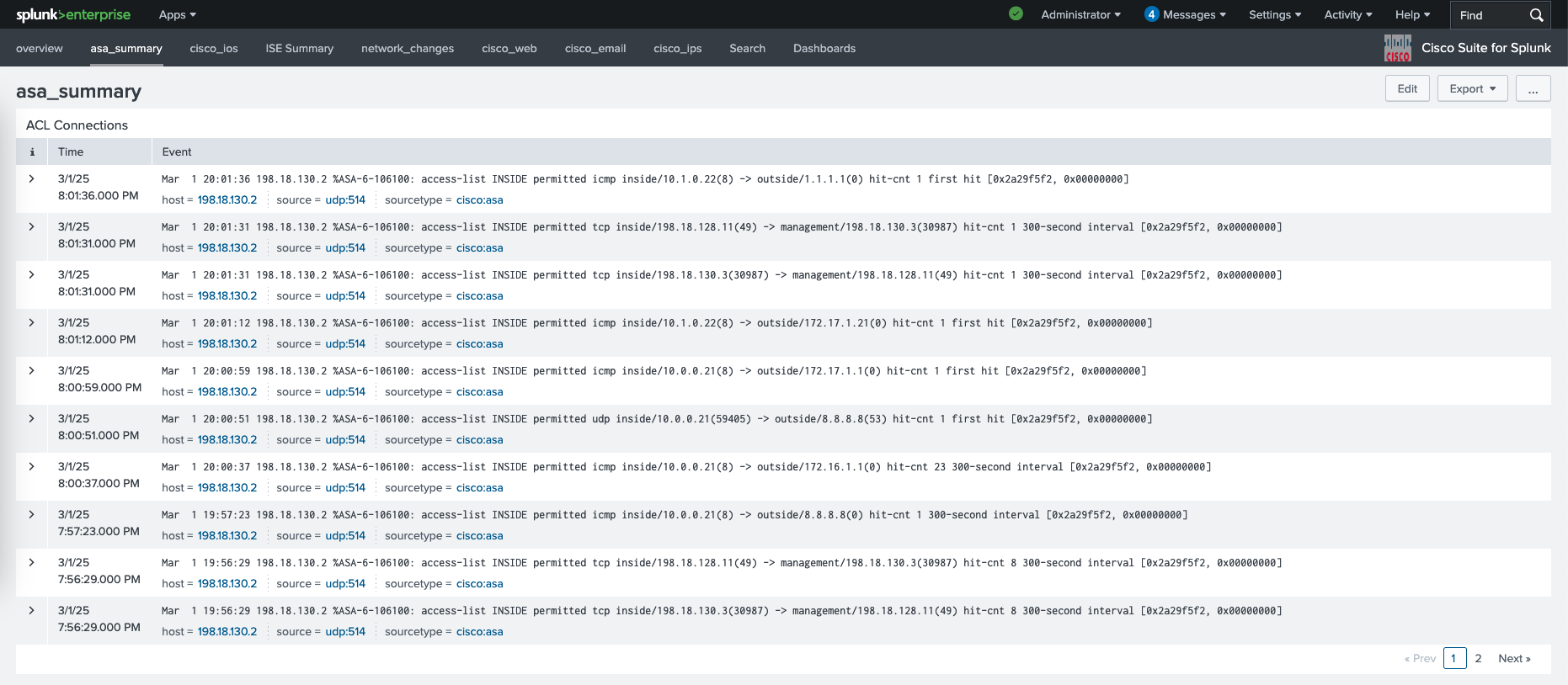Click the green health status checkmark icon
The image size is (1568, 685).
pos(1016,13)
